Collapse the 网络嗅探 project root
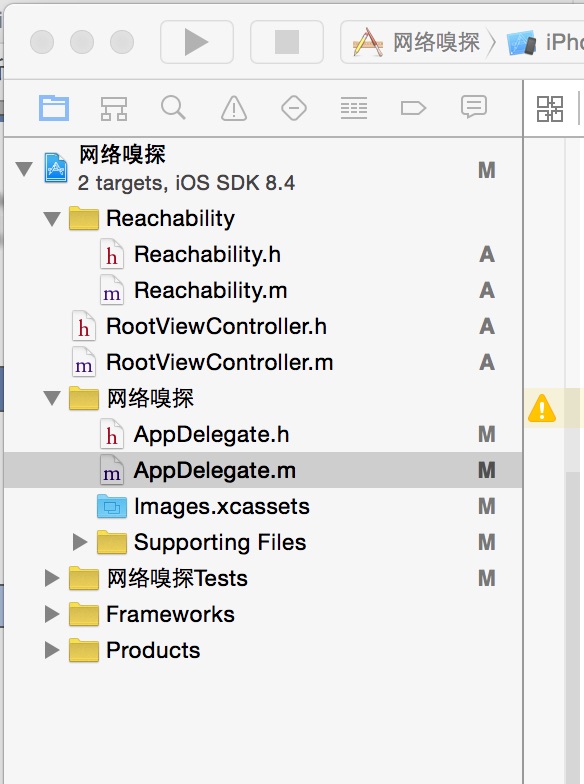Viewport: 584px width, 784px height. (24, 168)
